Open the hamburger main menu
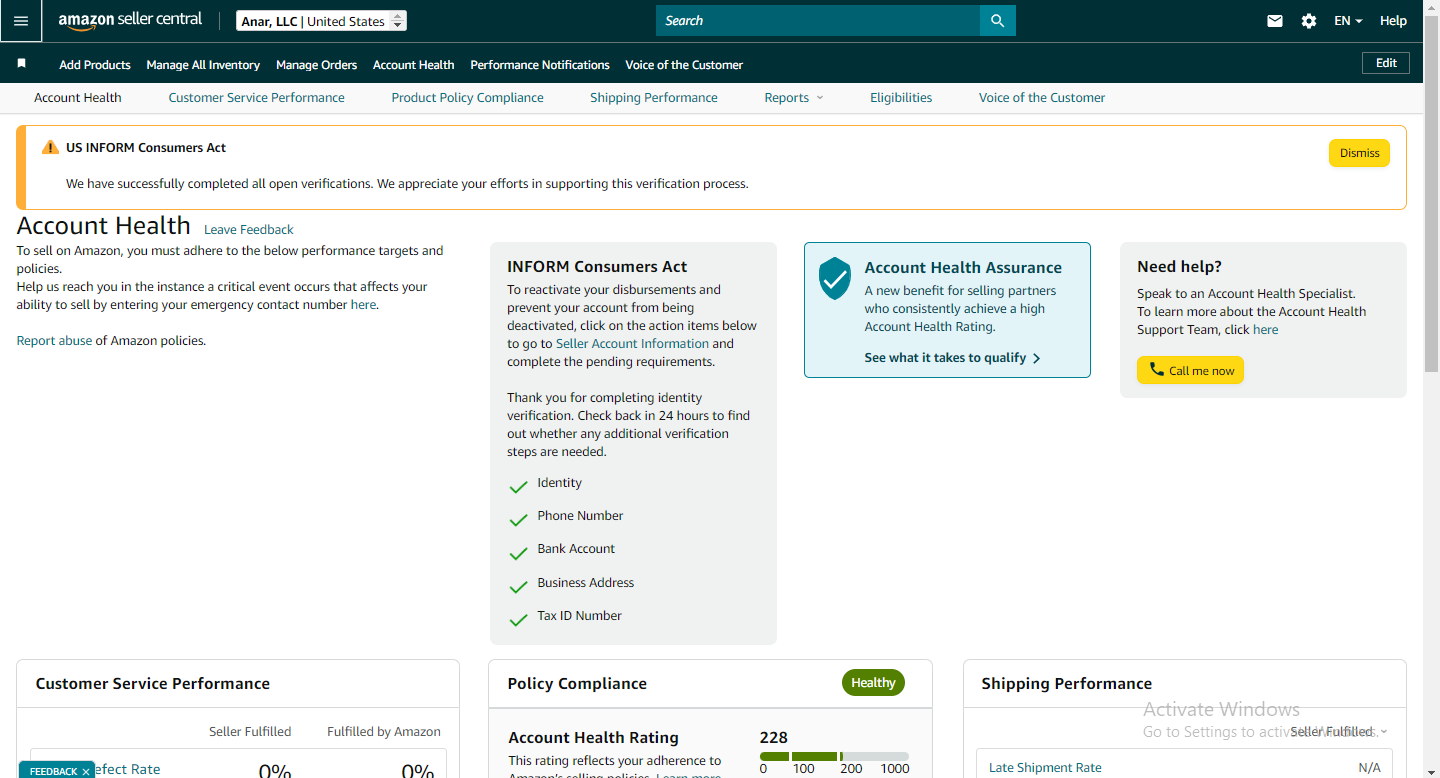The image size is (1440, 778). click(21, 21)
